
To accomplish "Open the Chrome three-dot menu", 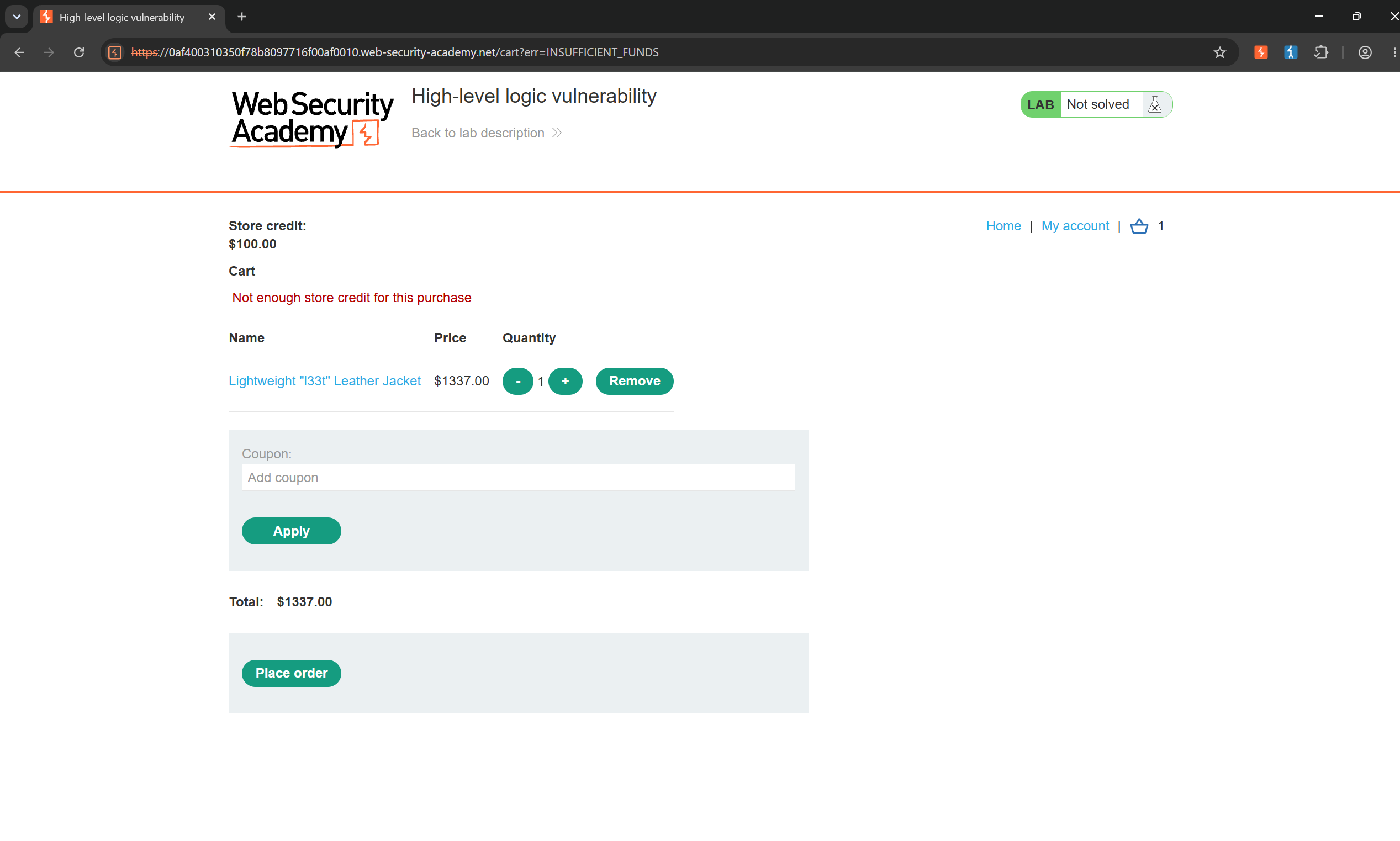I will 1394,52.
